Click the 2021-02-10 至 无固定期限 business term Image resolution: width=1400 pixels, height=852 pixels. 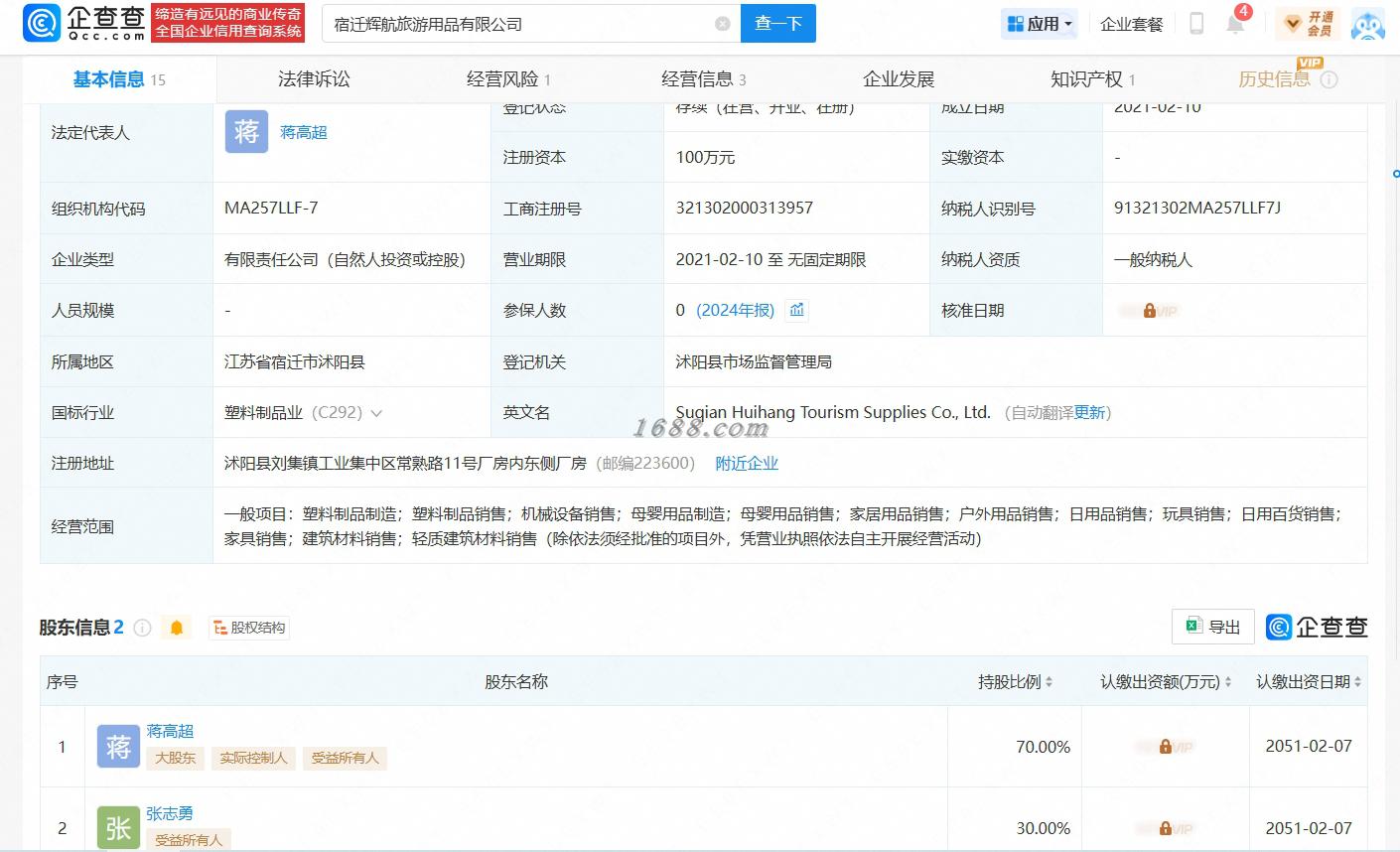770,259
